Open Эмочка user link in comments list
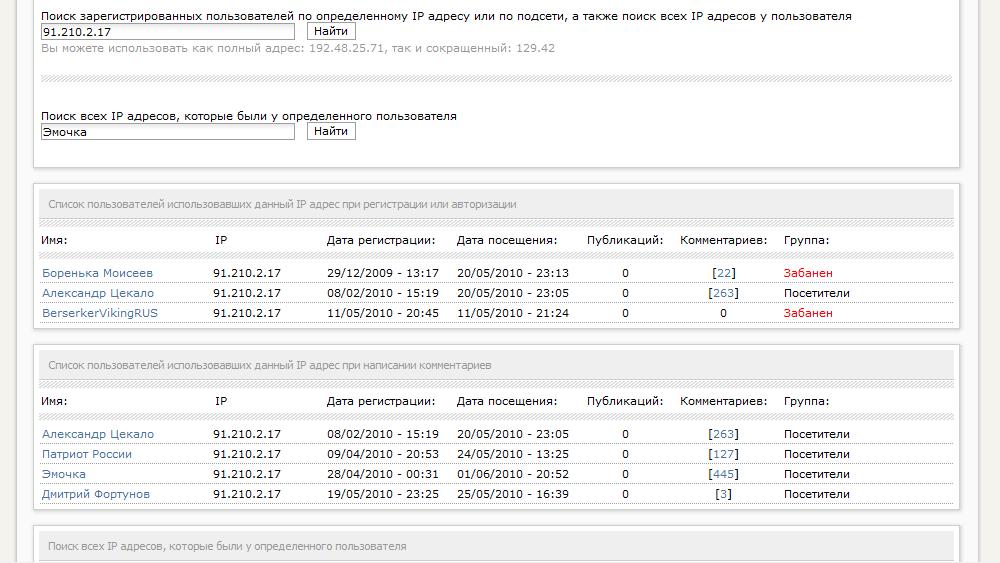The width and height of the screenshot is (1000, 563). click(64, 474)
